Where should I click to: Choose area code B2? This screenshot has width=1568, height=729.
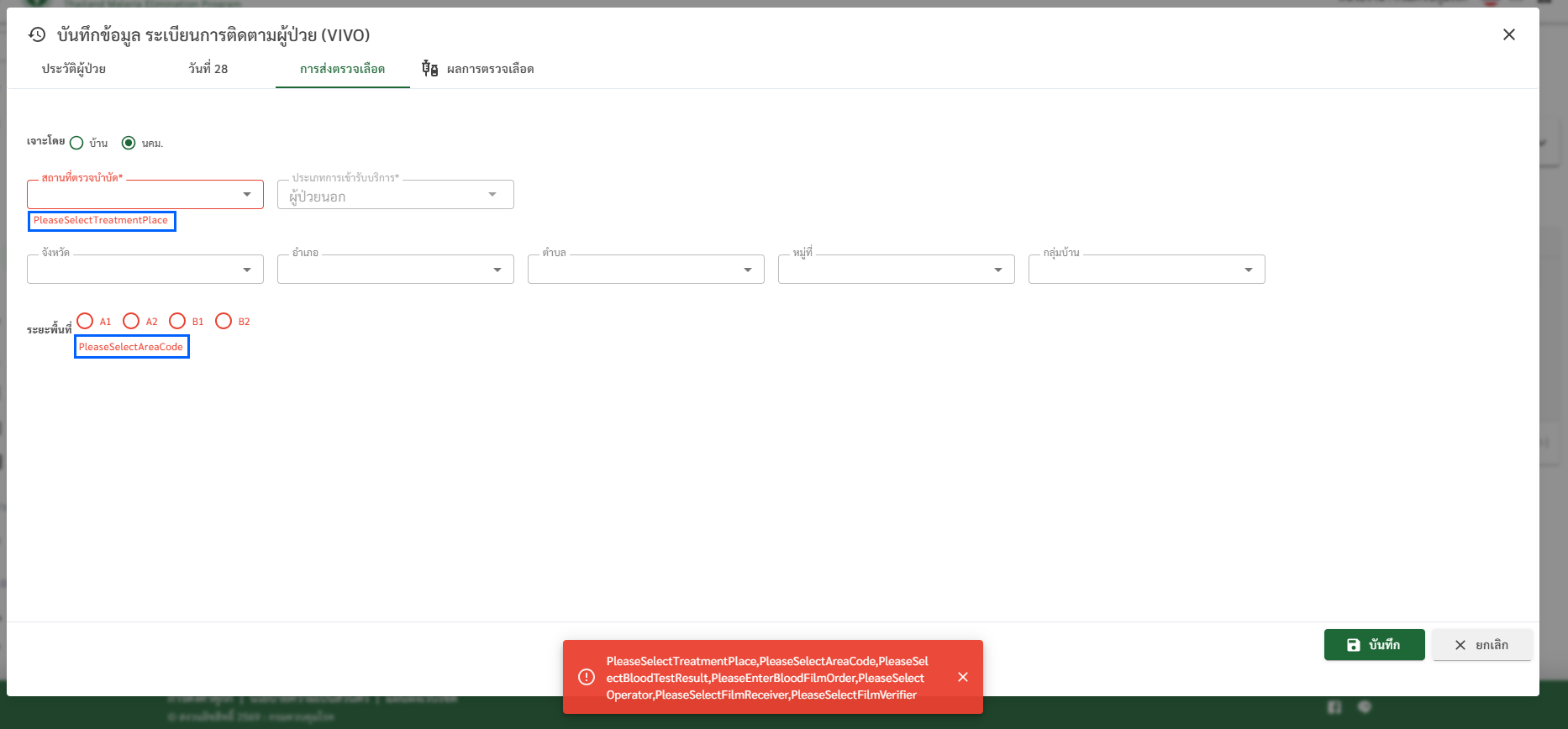pos(224,321)
